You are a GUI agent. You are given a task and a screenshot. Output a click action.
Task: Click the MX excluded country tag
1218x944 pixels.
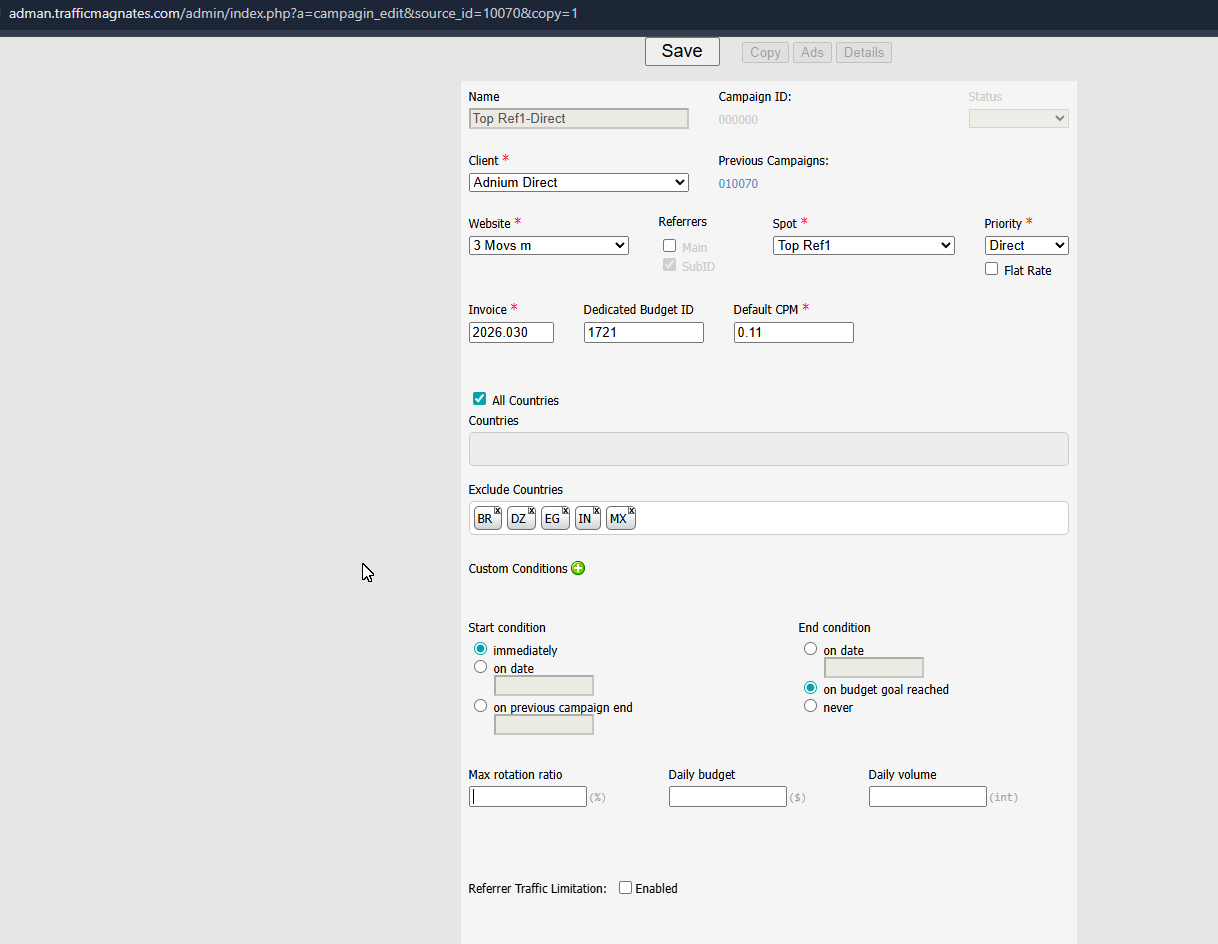click(x=621, y=519)
